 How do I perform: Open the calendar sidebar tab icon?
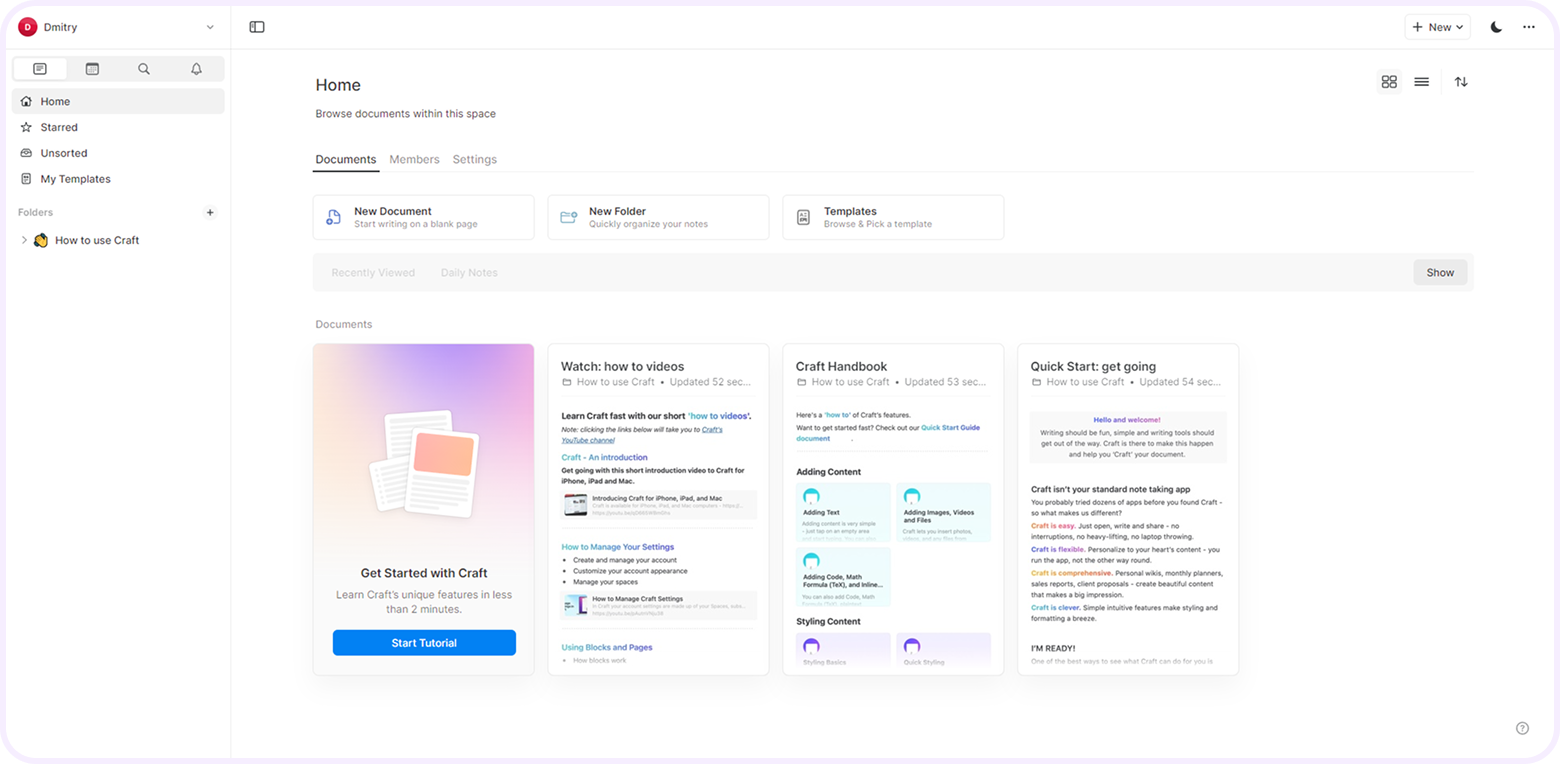(92, 69)
